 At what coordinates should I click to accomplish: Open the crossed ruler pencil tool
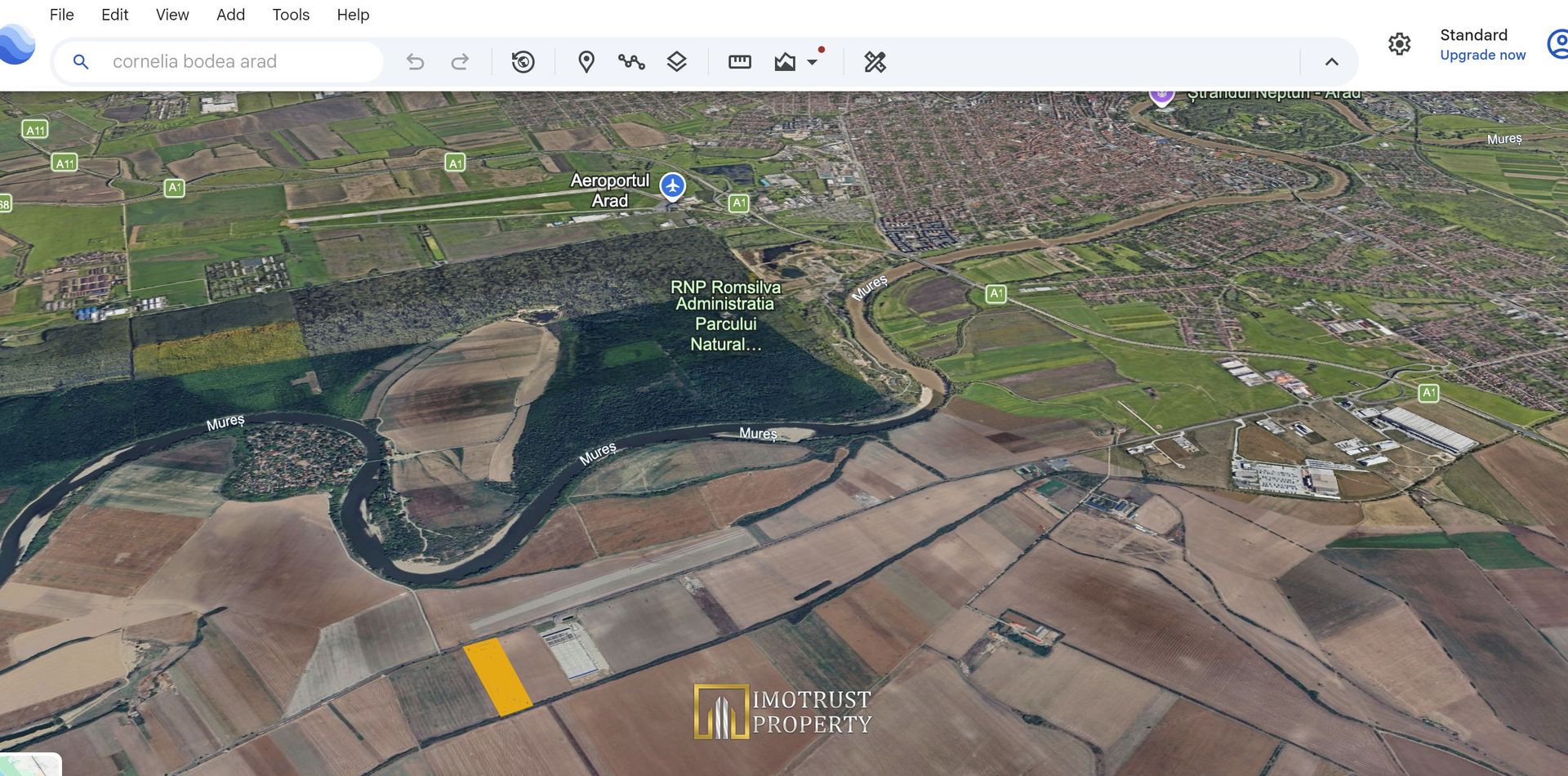tap(875, 61)
